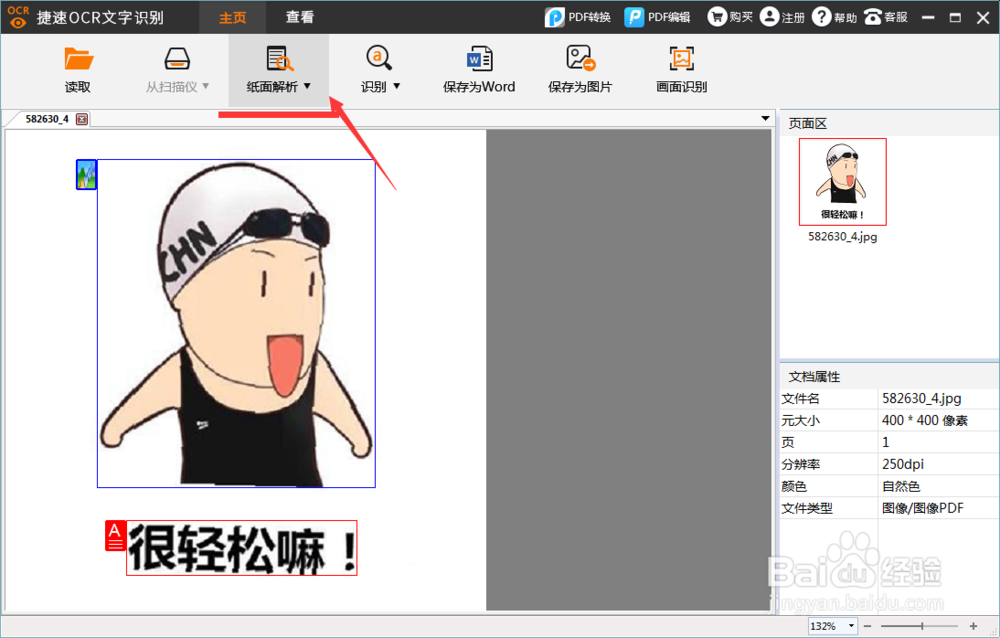Open the PDF转换 converter tool
The image size is (1000, 638).
click(580, 17)
